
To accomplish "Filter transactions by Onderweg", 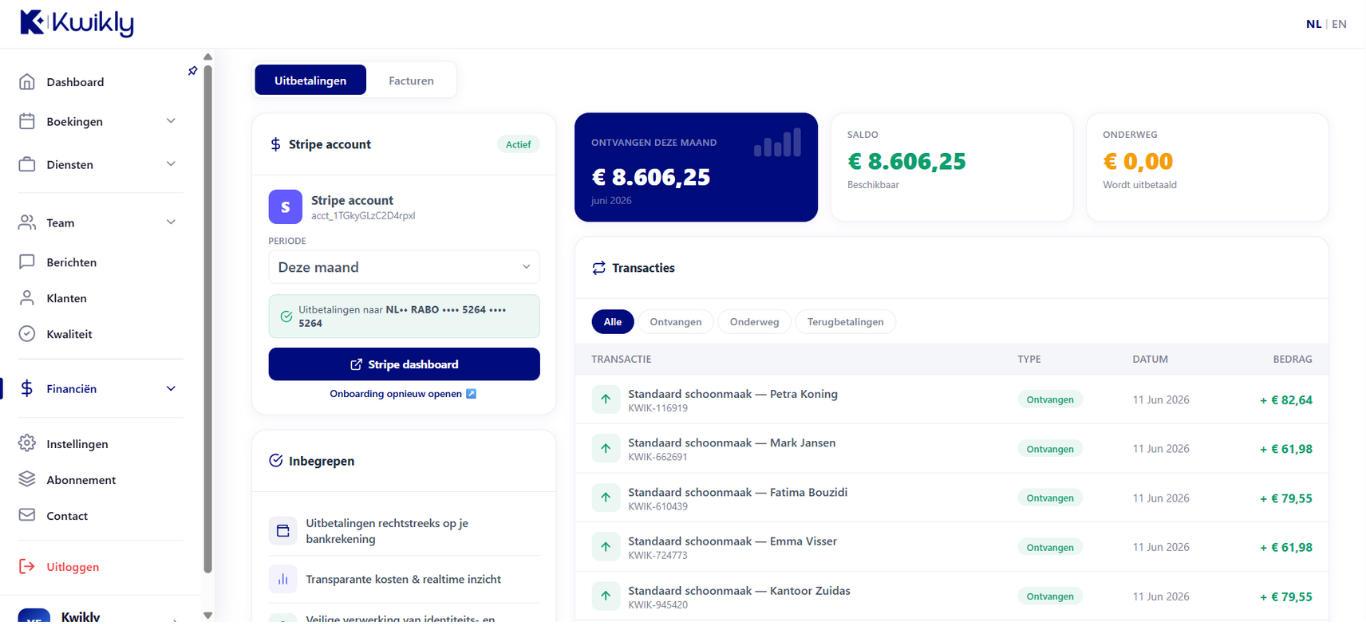I will 755,322.
